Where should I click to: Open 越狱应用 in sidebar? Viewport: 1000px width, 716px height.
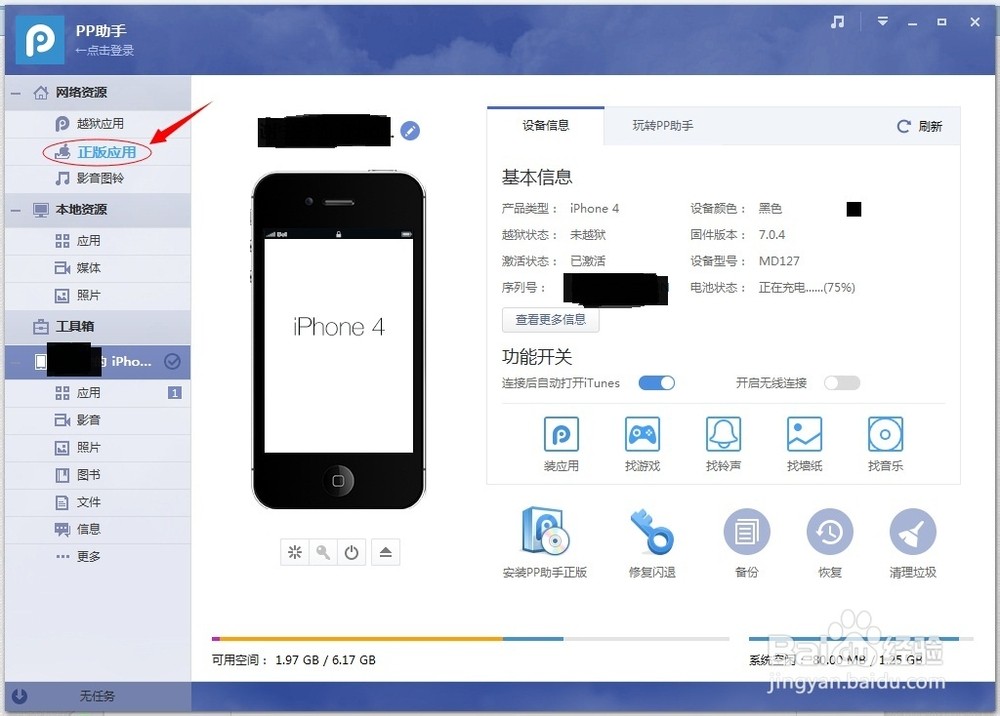click(x=98, y=124)
